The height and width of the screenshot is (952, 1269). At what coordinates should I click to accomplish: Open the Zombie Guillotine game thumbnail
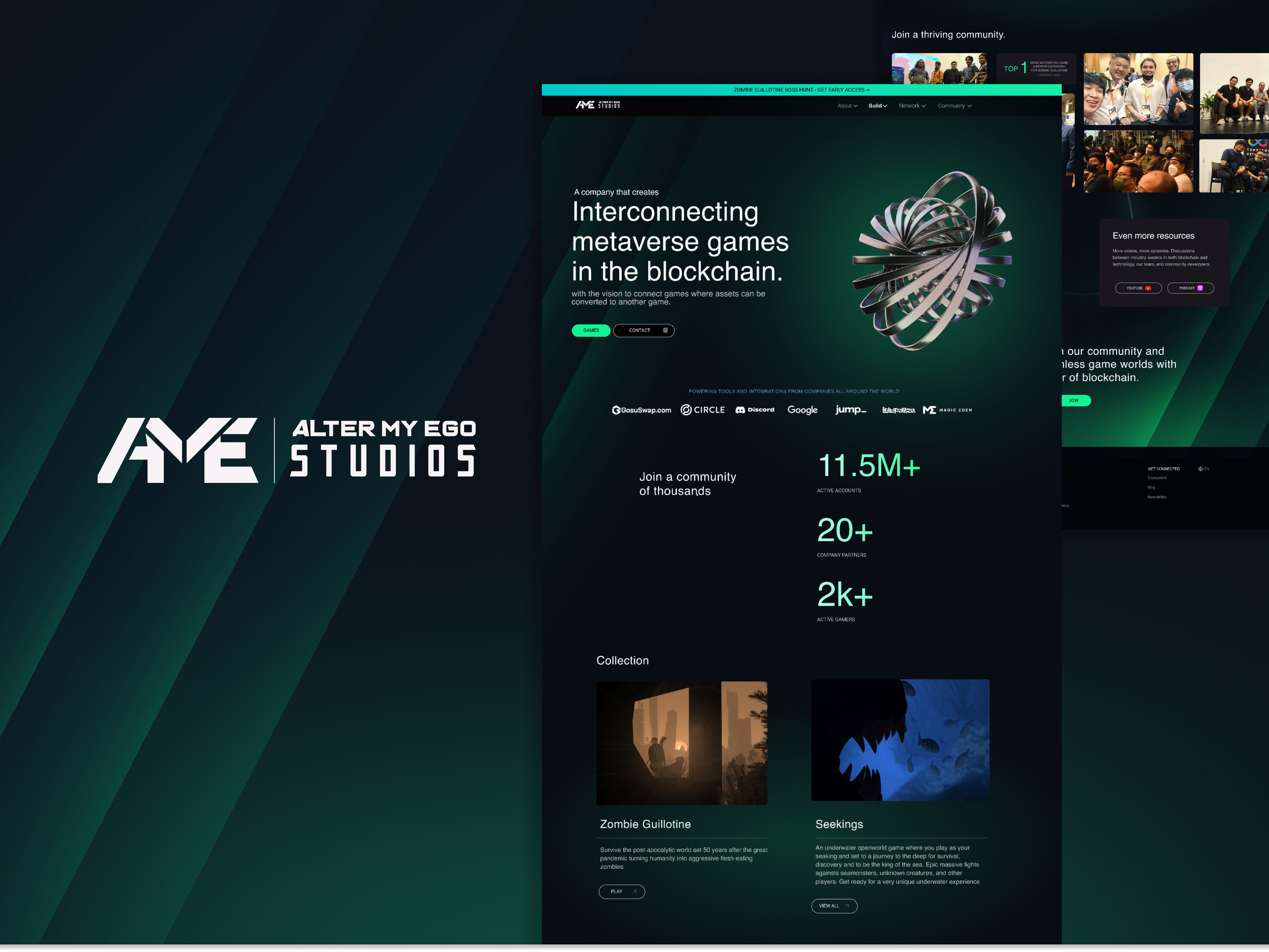(x=682, y=743)
